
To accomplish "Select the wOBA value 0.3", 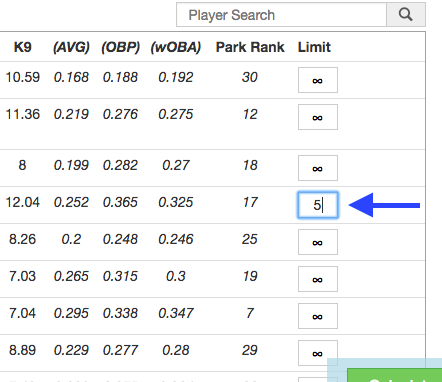I will (176, 276).
